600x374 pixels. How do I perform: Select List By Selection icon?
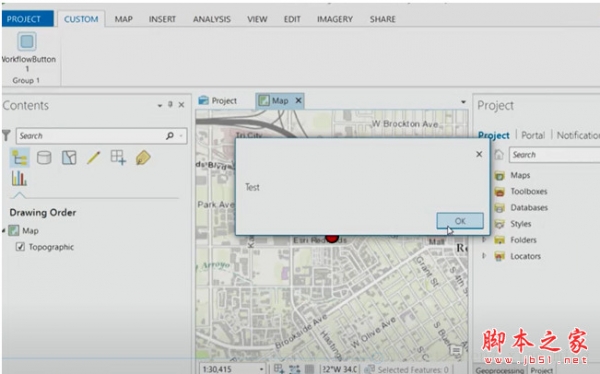69,157
